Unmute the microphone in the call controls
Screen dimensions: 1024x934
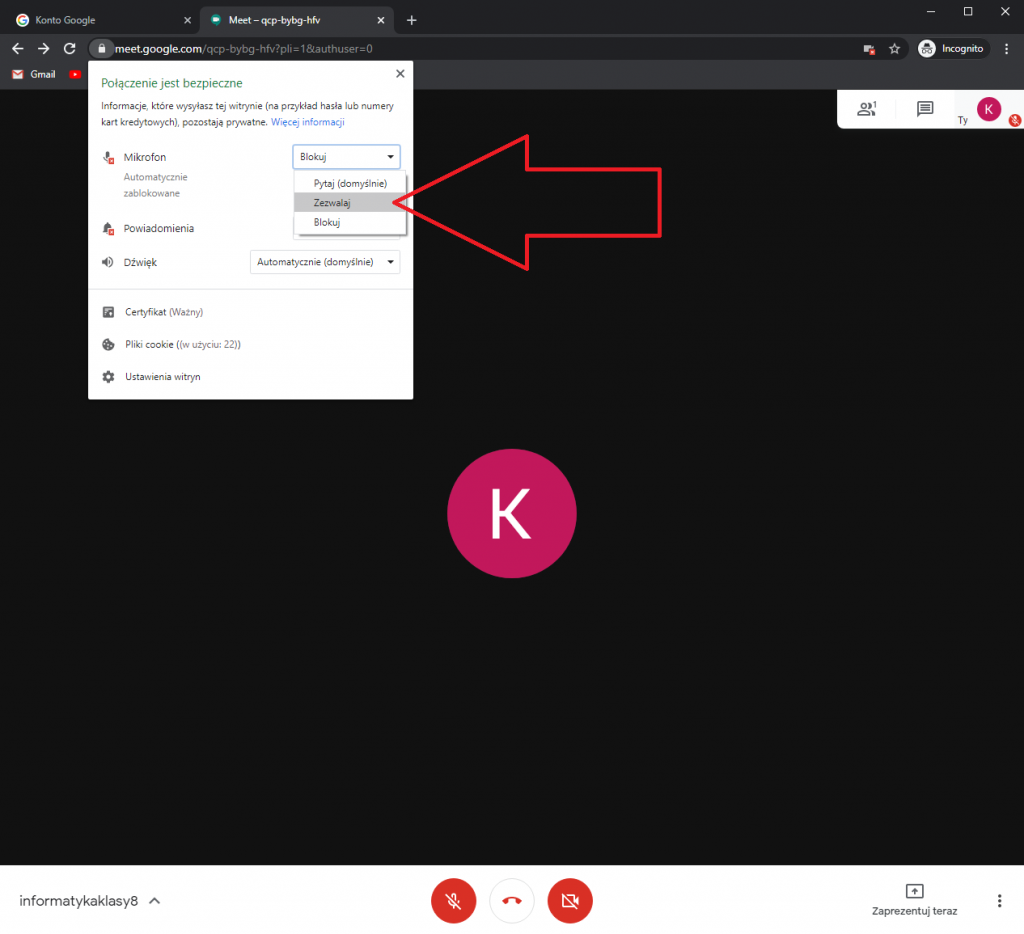453,900
